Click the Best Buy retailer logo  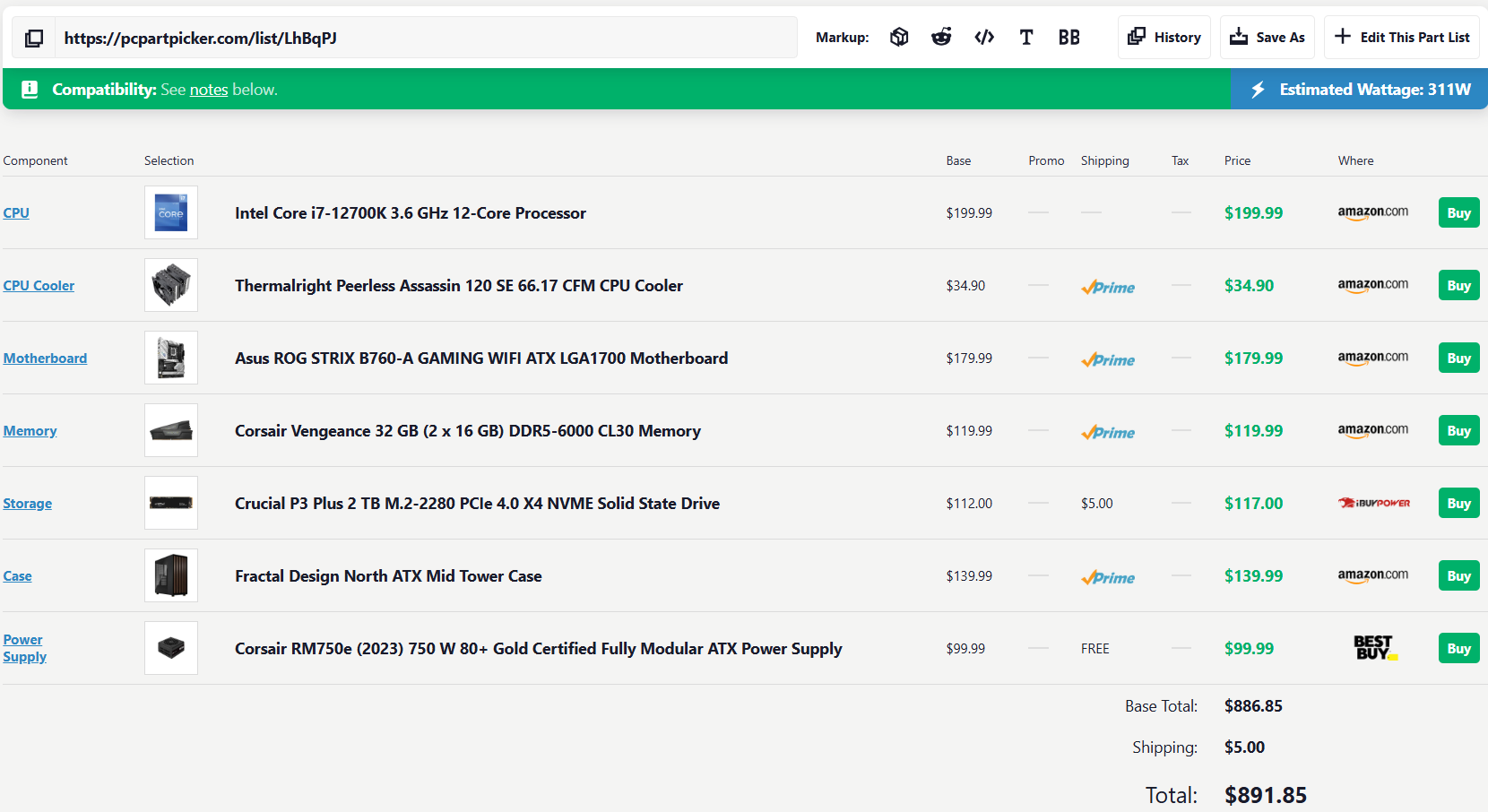point(1373,648)
